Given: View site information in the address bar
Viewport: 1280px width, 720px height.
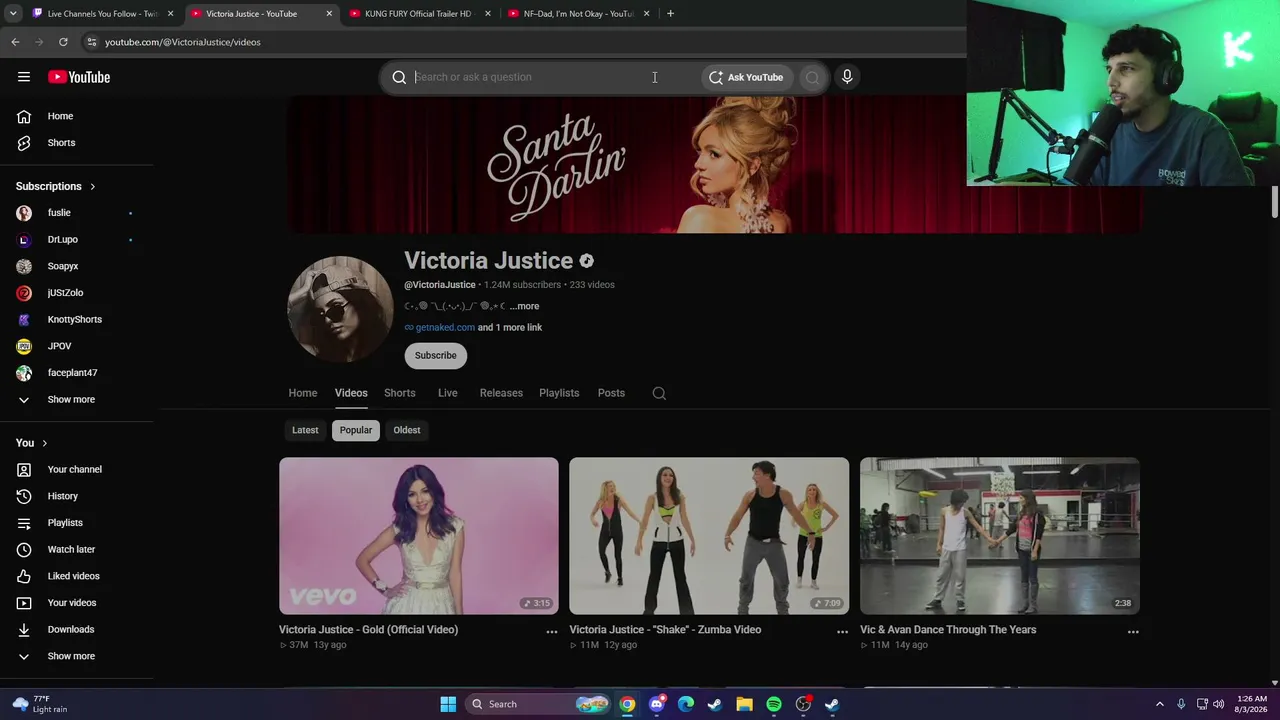Looking at the screenshot, I should pyautogui.click(x=91, y=42).
